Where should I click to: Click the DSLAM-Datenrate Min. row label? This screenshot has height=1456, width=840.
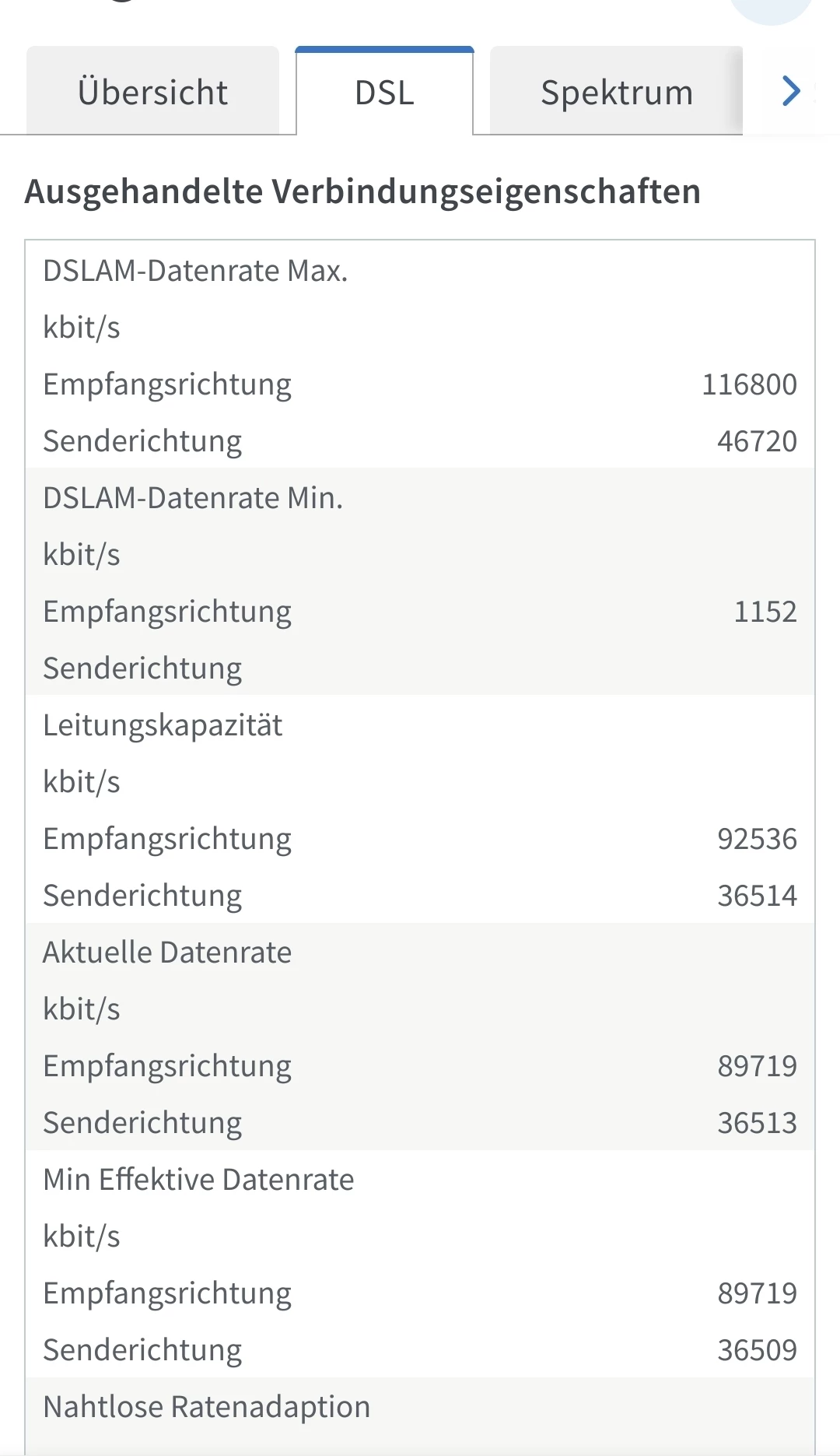[x=193, y=498]
